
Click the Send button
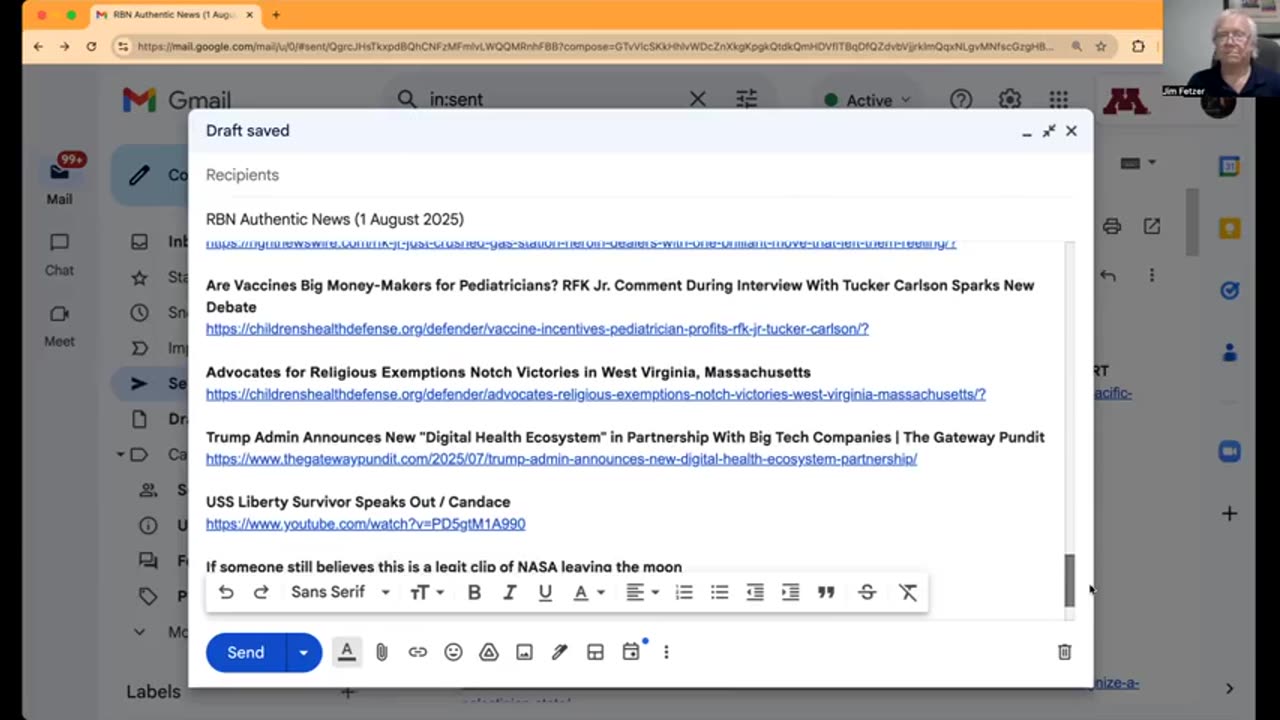pyautogui.click(x=246, y=652)
